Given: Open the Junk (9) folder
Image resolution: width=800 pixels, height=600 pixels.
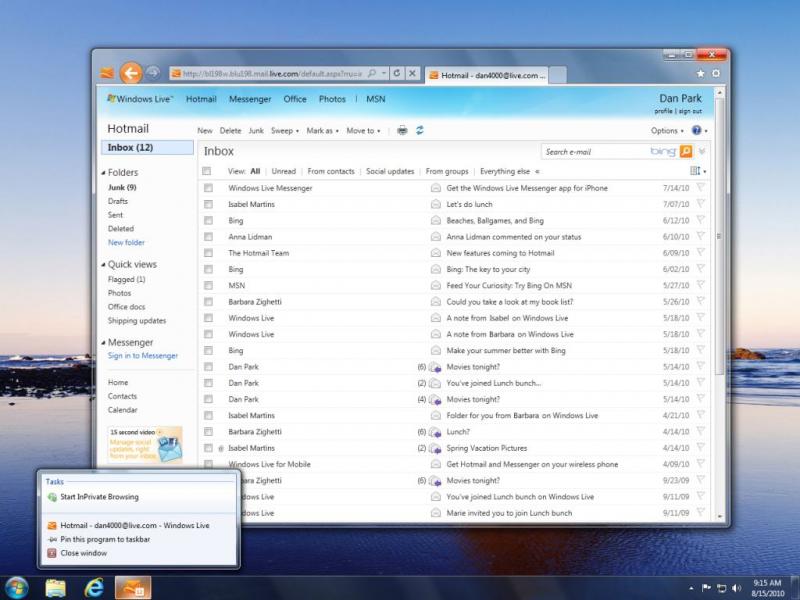Looking at the screenshot, I should point(122,187).
